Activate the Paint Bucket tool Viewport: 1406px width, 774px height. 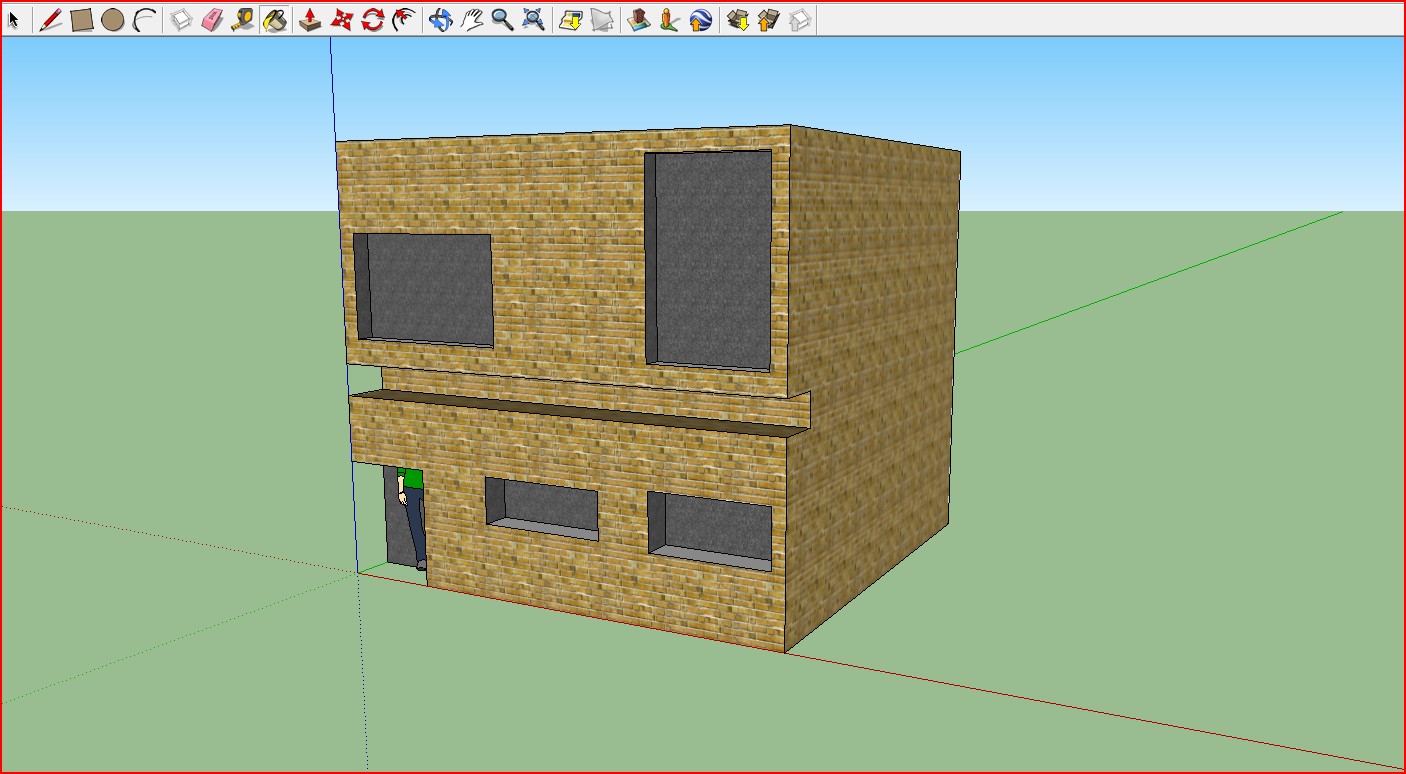coord(275,19)
